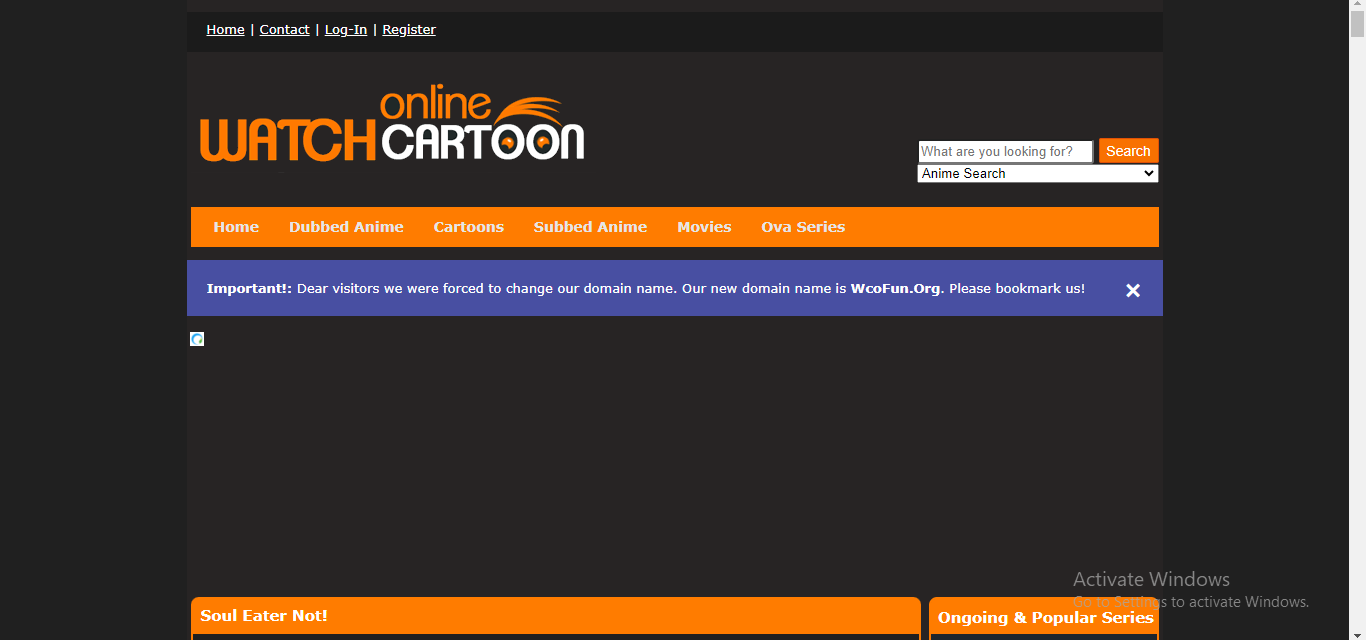Click the Ongoing & Popular Series heading
The image size is (1366, 640).
pyautogui.click(x=1045, y=618)
